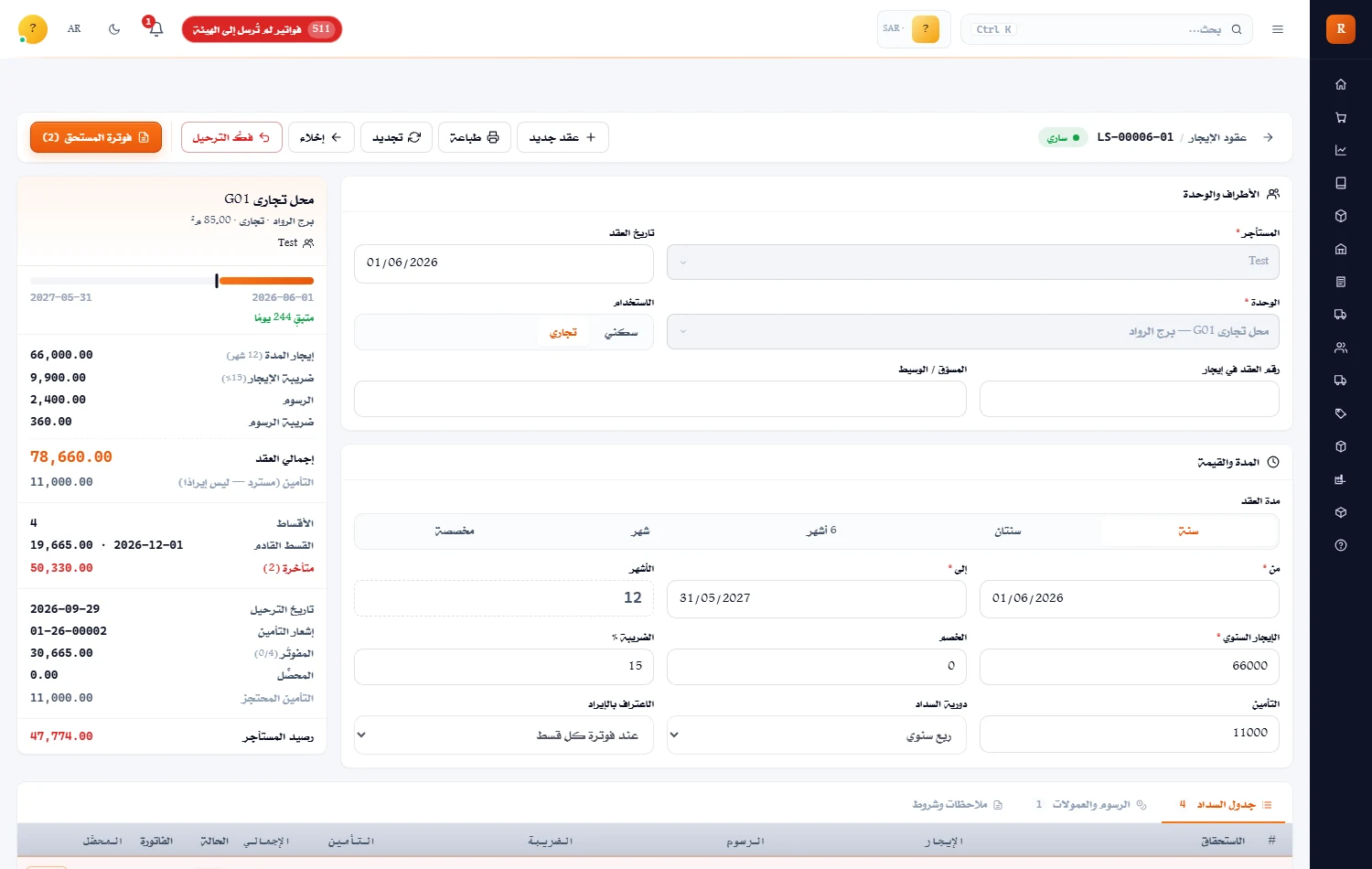This screenshot has width=1372, height=869.
Task: Open the line chart sidebar icon
Action: click(1341, 150)
